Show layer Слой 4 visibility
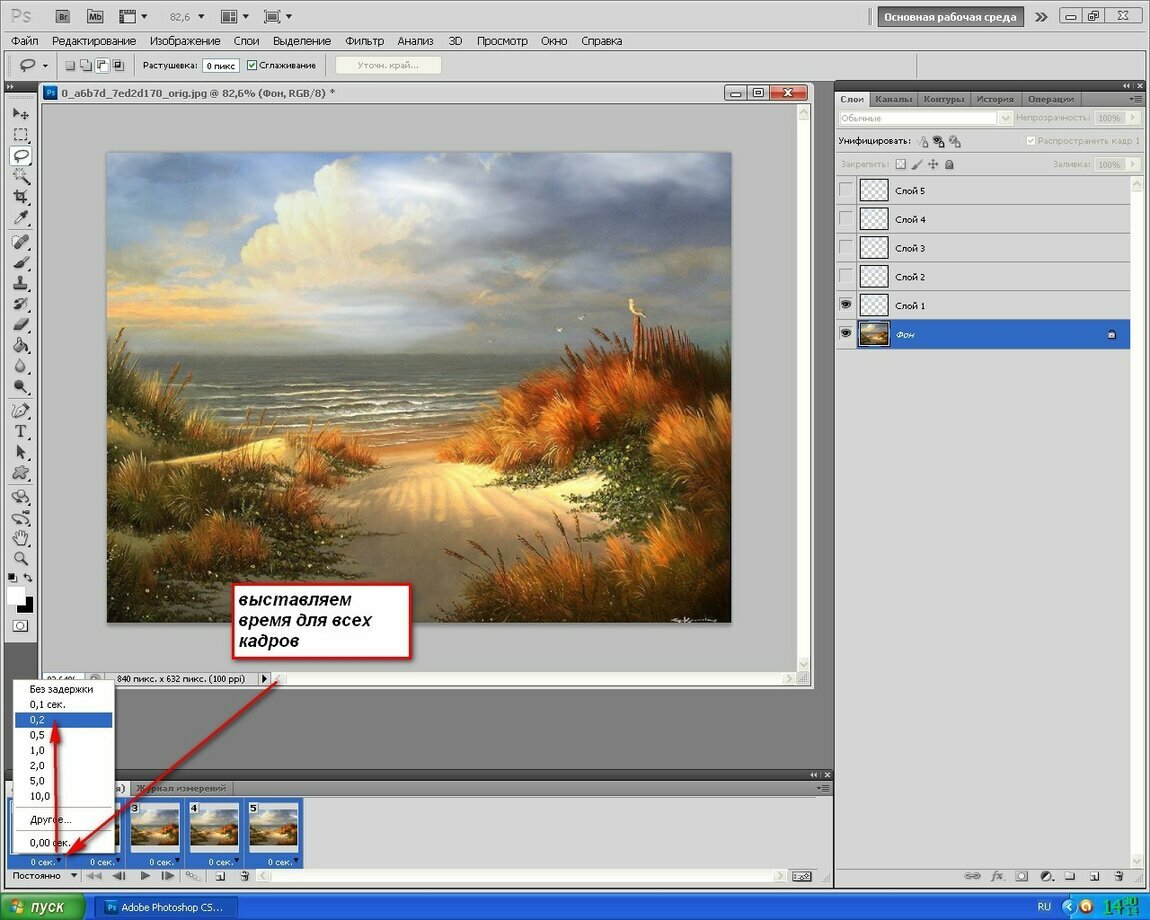1150x920 pixels. (x=846, y=219)
